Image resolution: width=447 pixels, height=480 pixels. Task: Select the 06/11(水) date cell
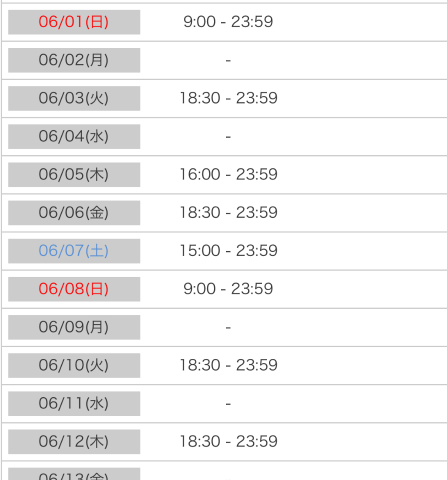[x=74, y=403]
